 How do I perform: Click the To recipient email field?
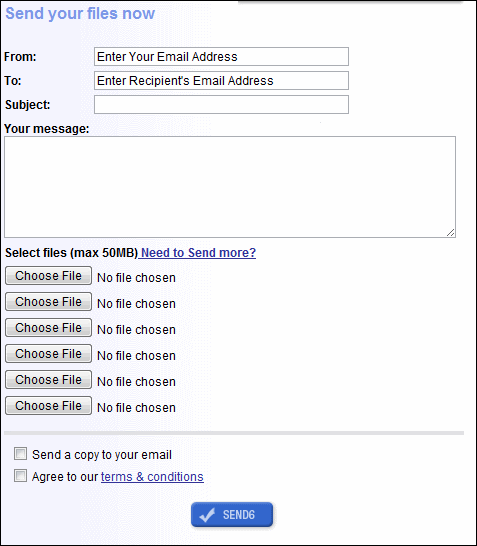221,80
